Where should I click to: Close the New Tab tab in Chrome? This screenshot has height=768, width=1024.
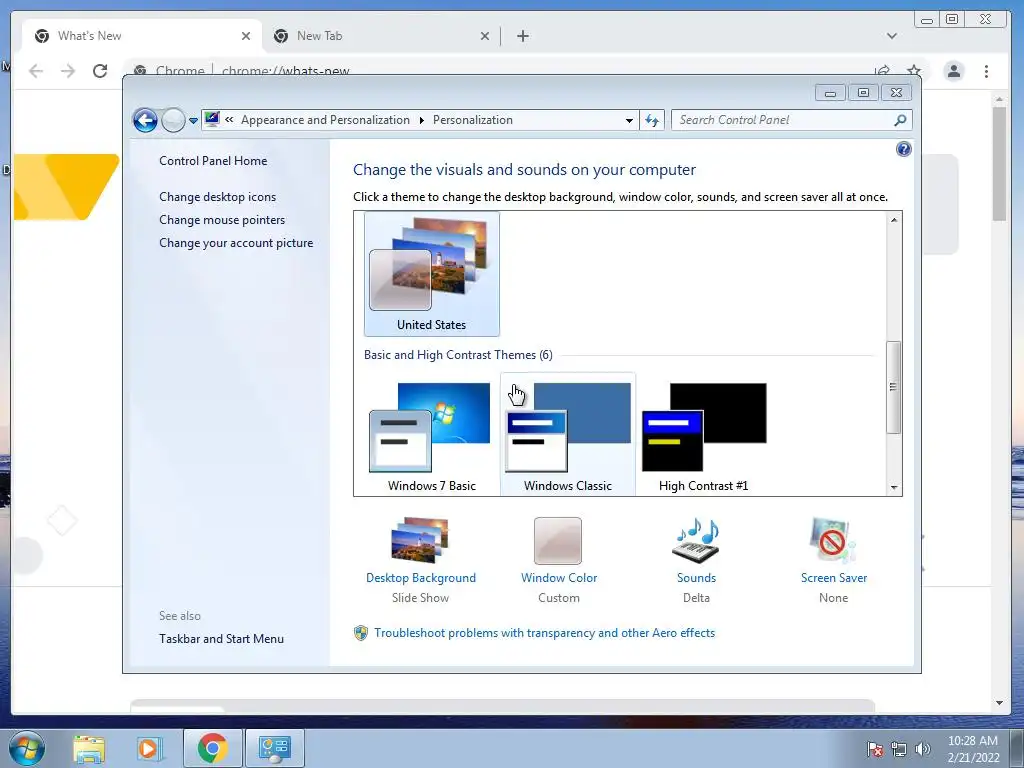coord(485,36)
